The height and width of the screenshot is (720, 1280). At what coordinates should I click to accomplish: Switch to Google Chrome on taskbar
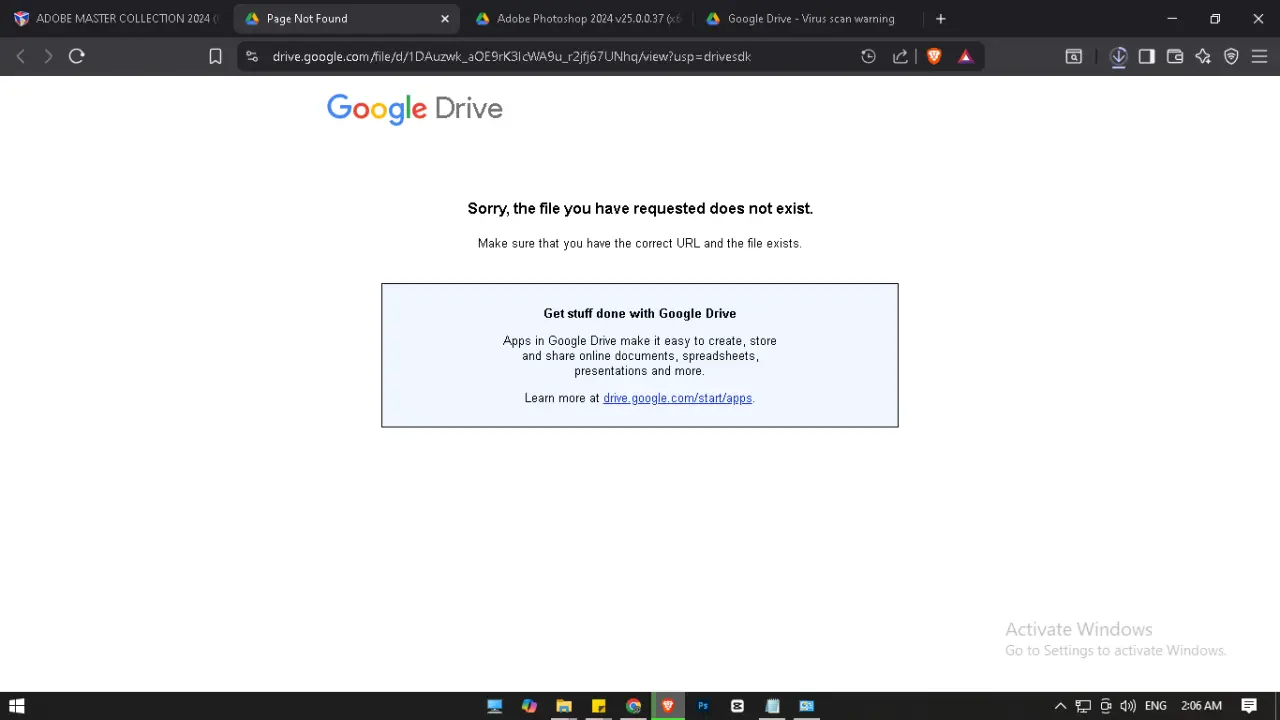[633, 706]
